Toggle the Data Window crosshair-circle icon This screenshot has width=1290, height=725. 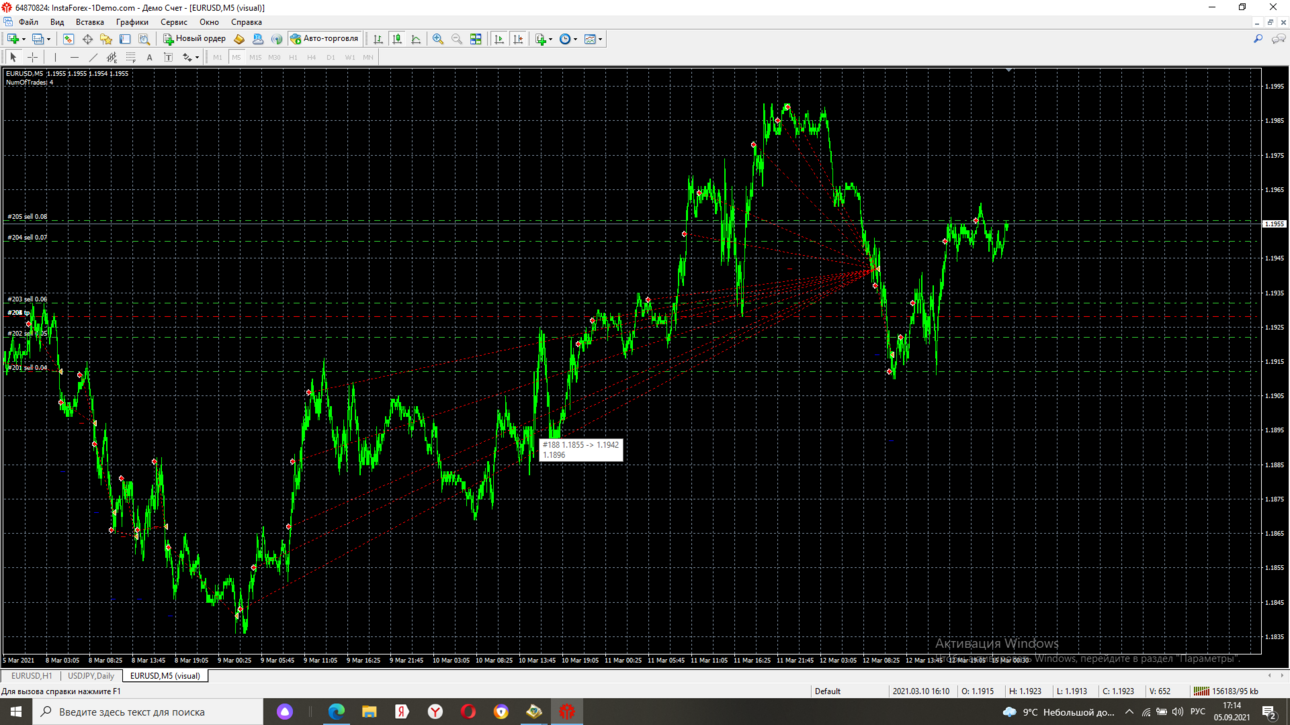coord(87,39)
